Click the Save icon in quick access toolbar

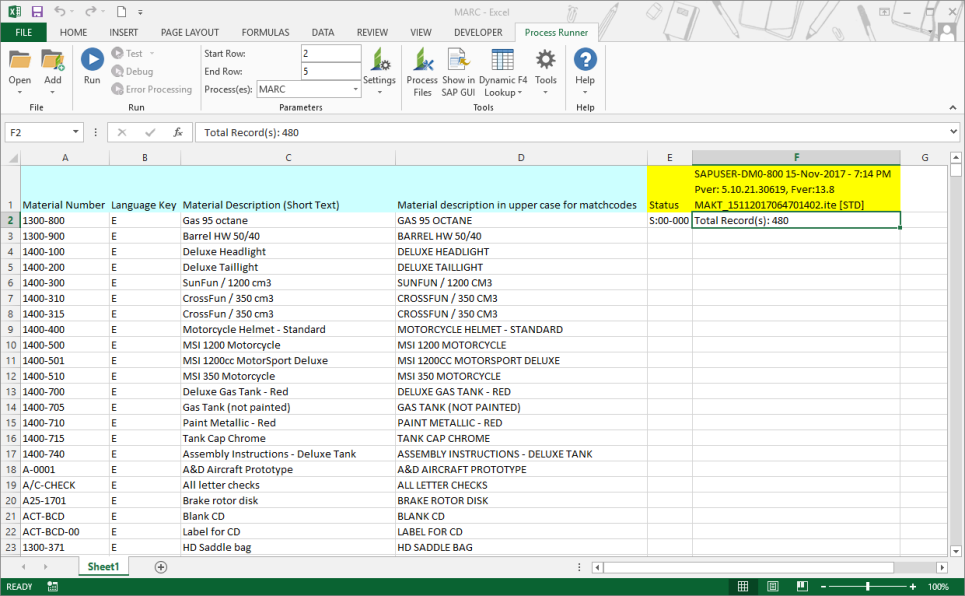point(37,11)
